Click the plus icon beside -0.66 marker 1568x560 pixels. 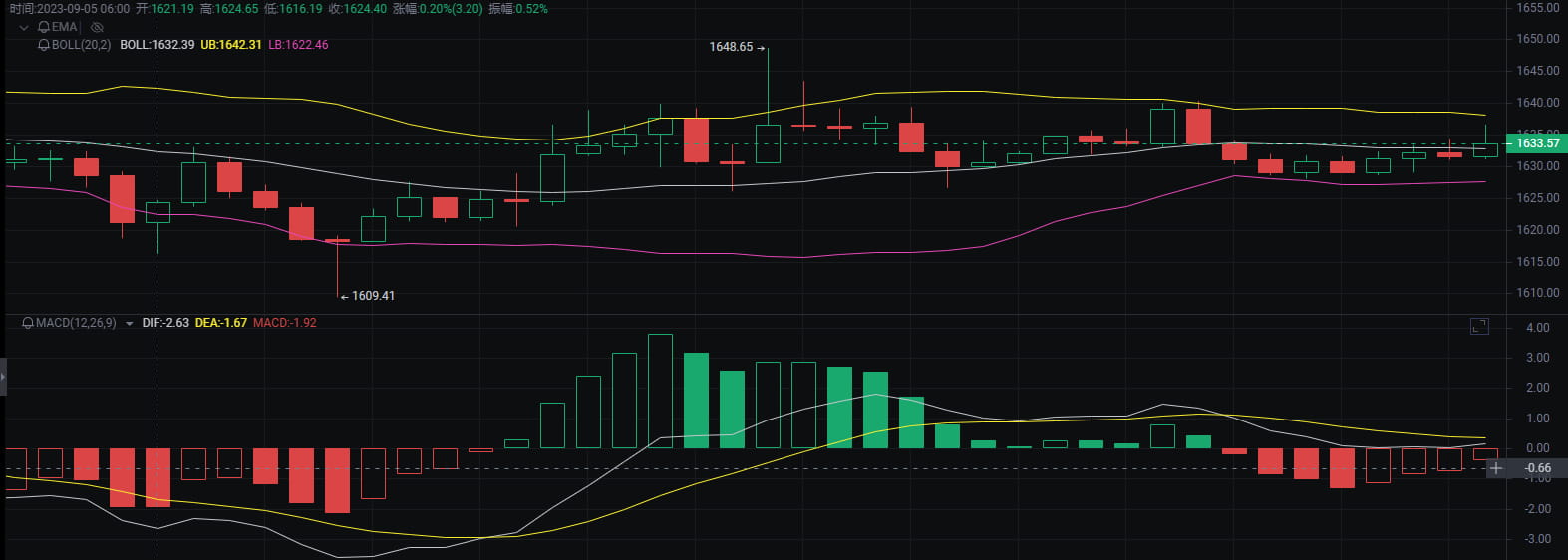point(1496,468)
